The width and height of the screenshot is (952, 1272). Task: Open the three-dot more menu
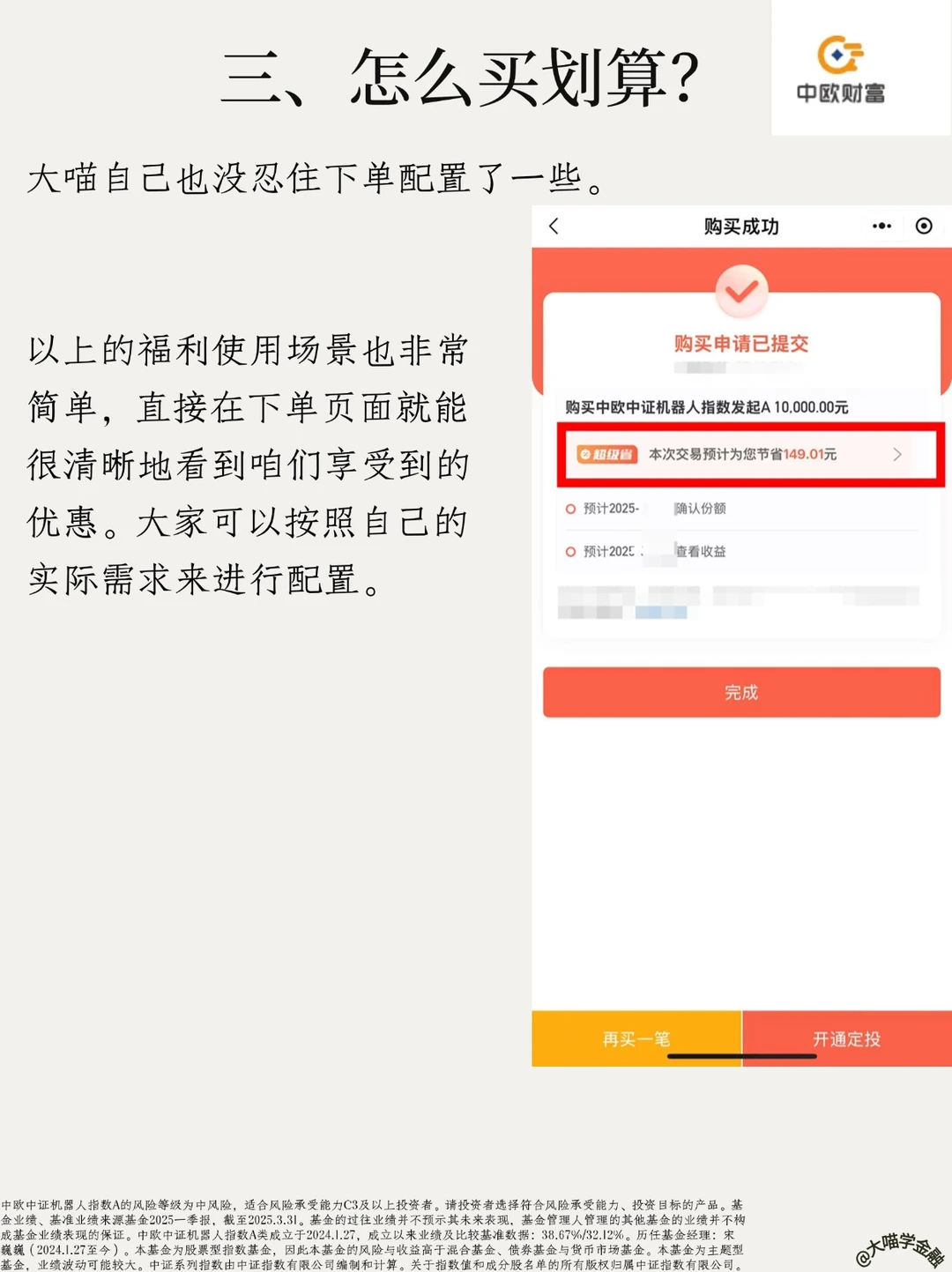coord(881,227)
